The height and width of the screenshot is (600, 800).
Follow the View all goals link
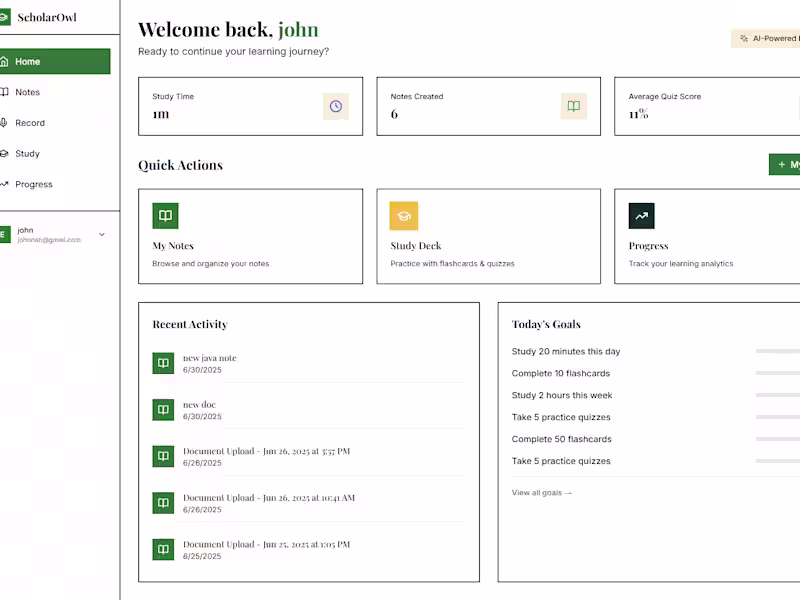[x=540, y=492]
